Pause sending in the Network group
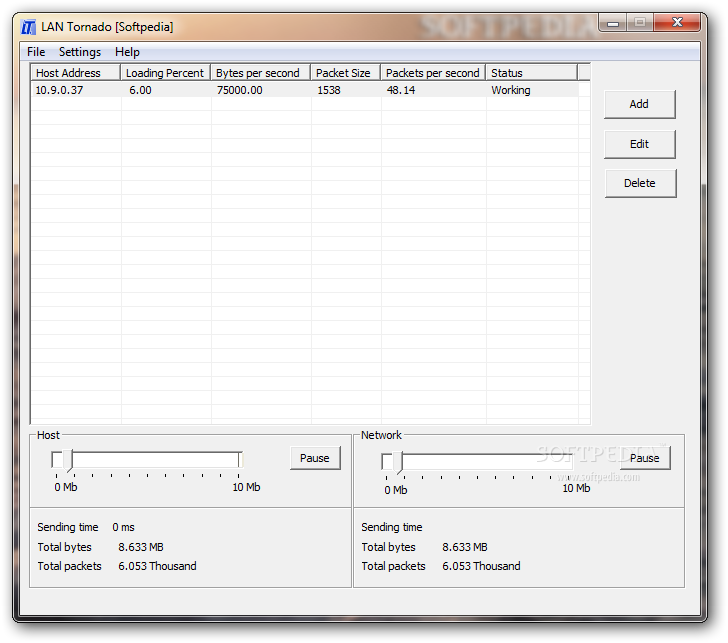 645,458
